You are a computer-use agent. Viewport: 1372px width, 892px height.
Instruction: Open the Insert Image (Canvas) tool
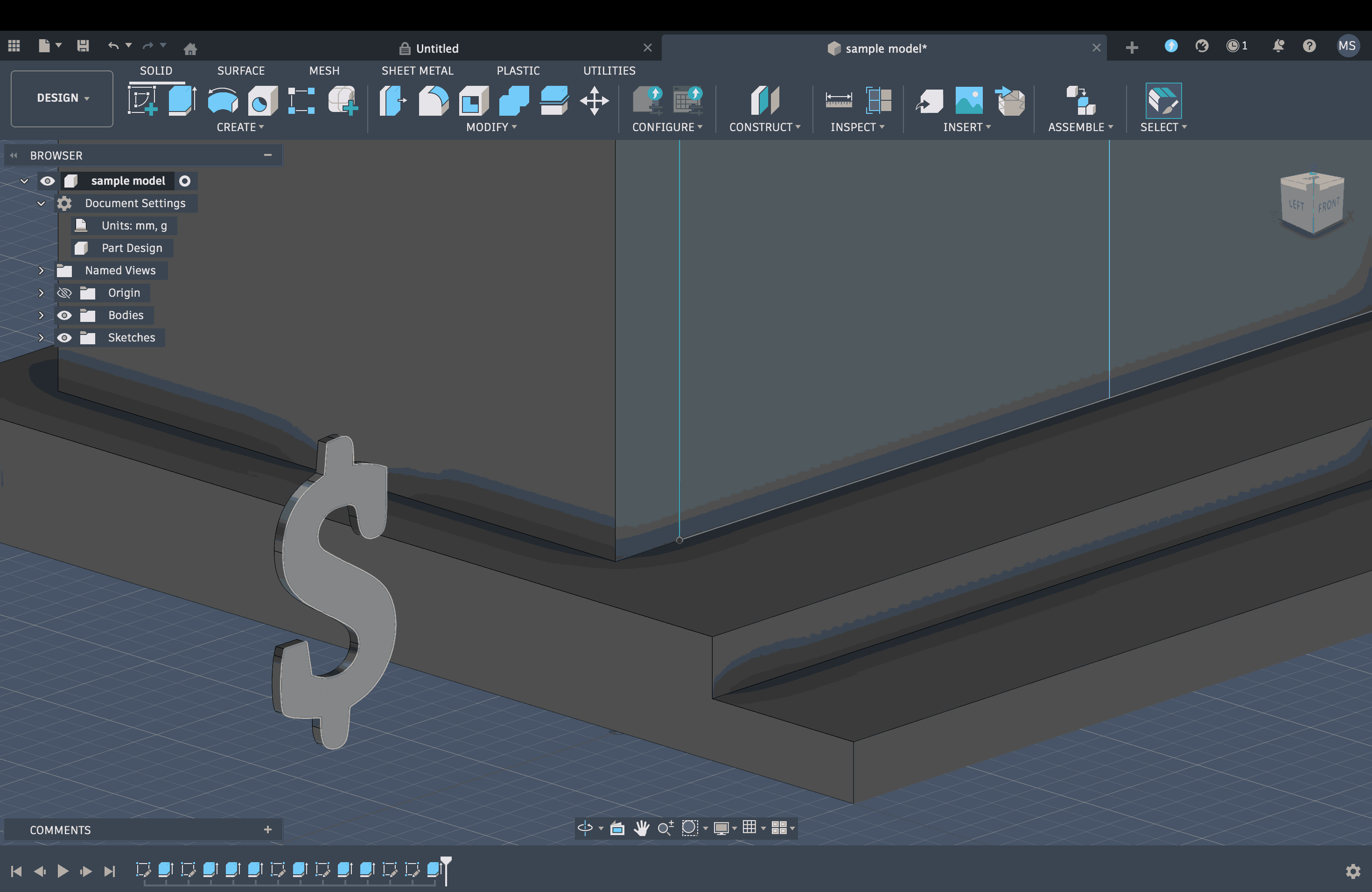pyautogui.click(x=968, y=101)
